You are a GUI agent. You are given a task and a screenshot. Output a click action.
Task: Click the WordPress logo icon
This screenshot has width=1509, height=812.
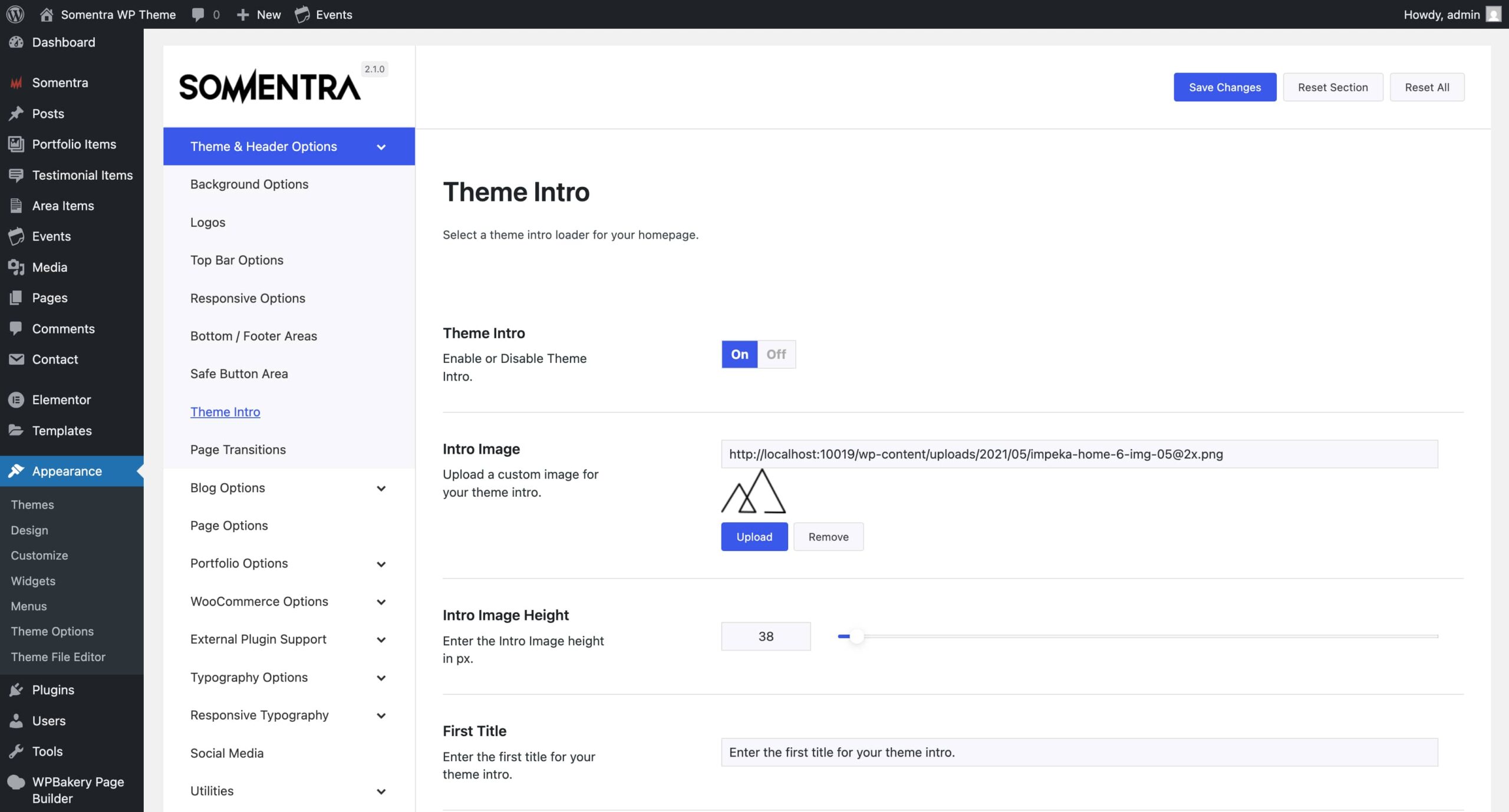coord(15,14)
